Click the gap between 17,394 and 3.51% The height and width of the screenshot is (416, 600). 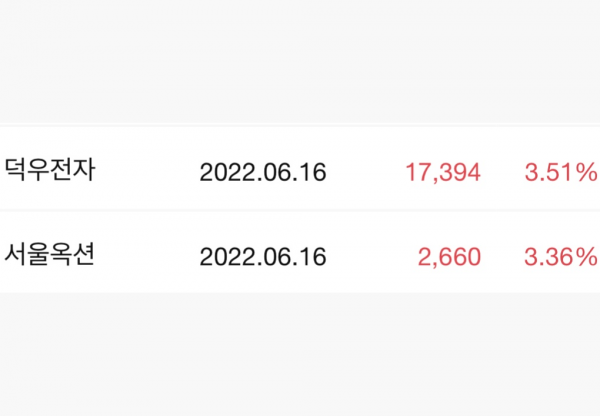pos(503,171)
